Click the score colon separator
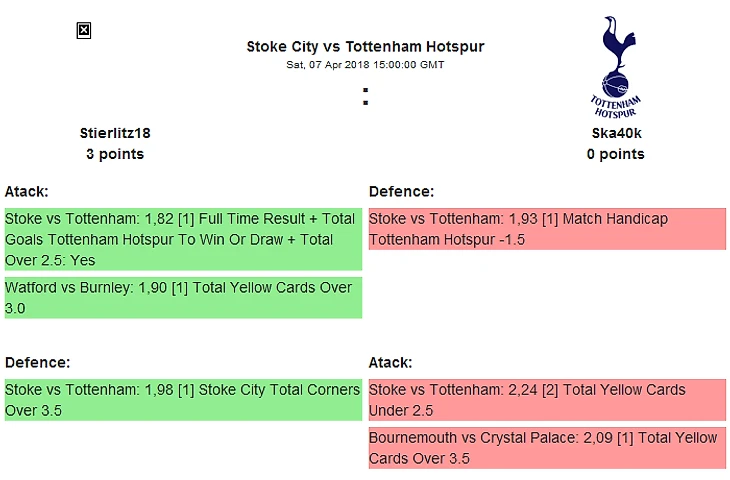 tap(366, 97)
